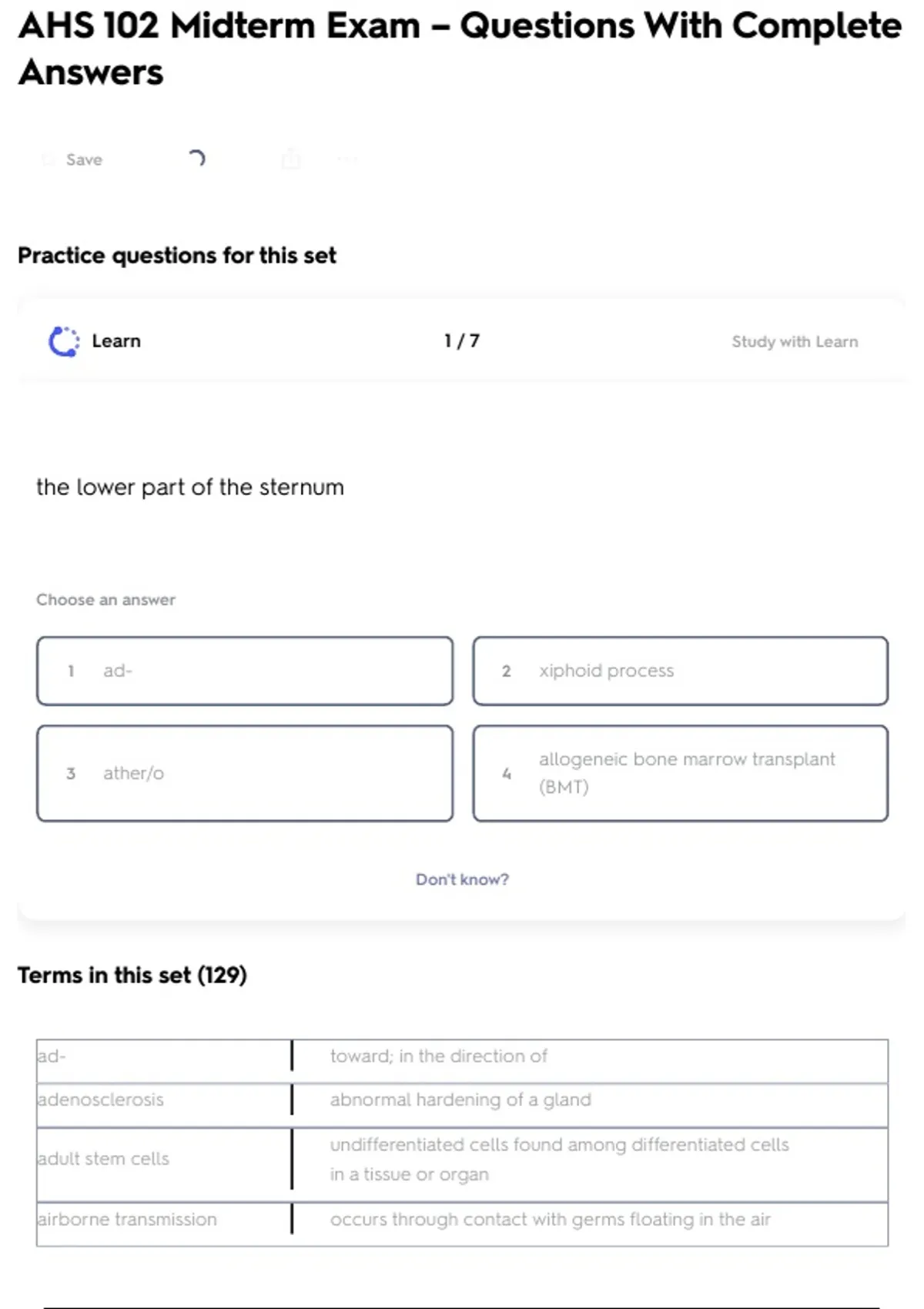Select answer 1 'ad-'
924x1309 pixels.
[245, 671]
